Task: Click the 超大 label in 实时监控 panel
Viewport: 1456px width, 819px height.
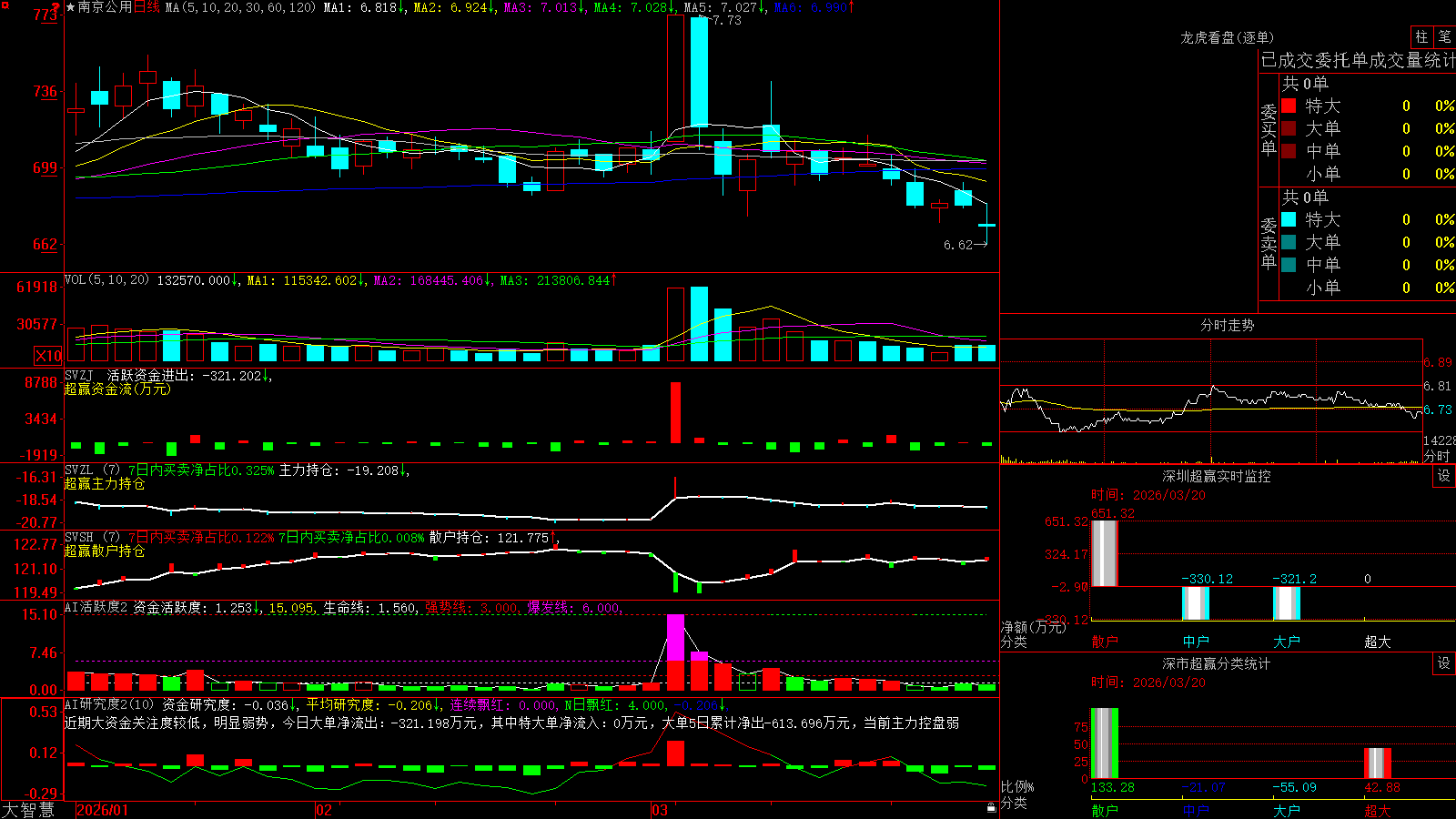Action: [1378, 642]
